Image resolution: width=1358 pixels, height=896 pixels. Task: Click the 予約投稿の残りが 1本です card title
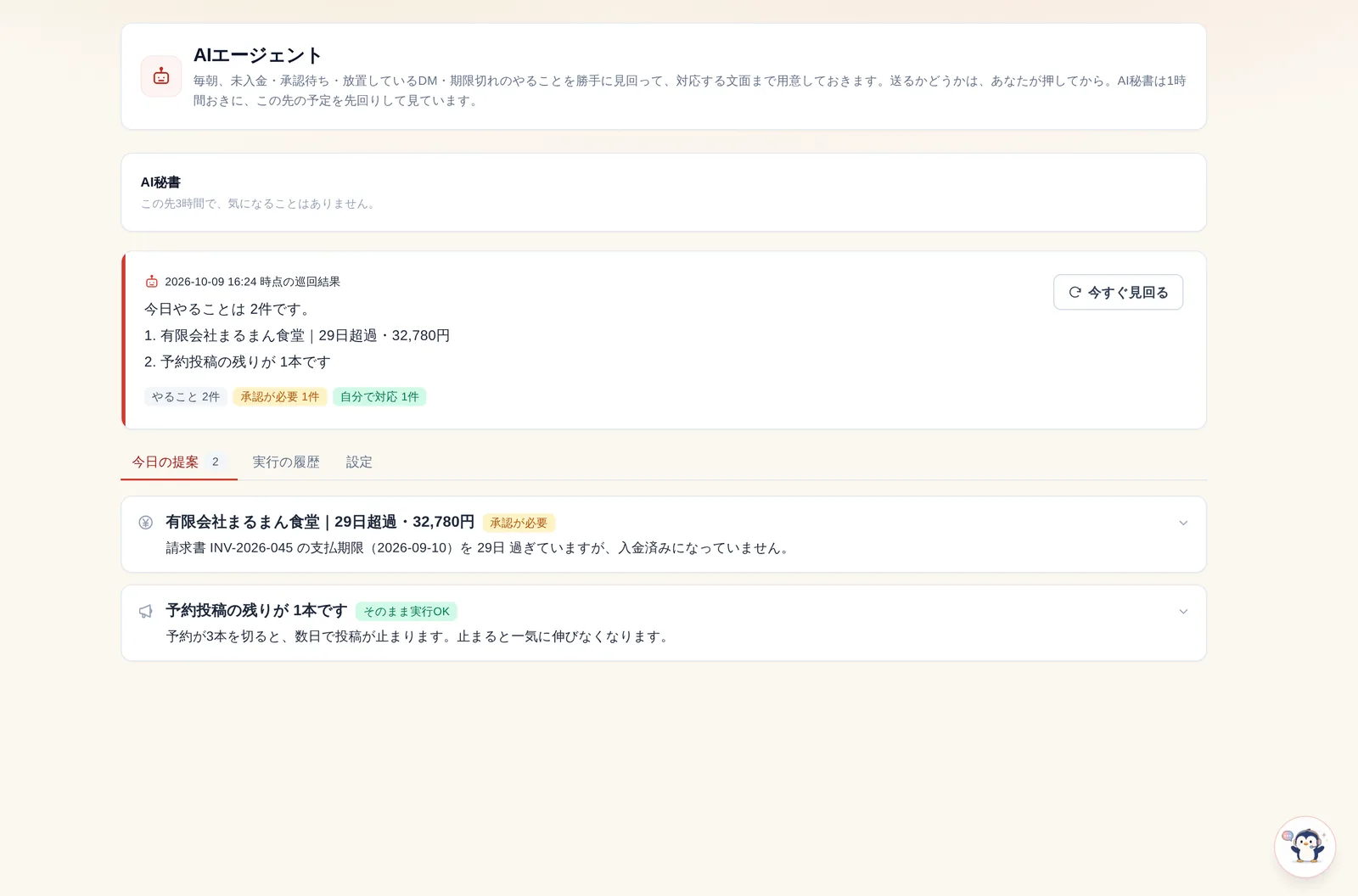pos(256,610)
